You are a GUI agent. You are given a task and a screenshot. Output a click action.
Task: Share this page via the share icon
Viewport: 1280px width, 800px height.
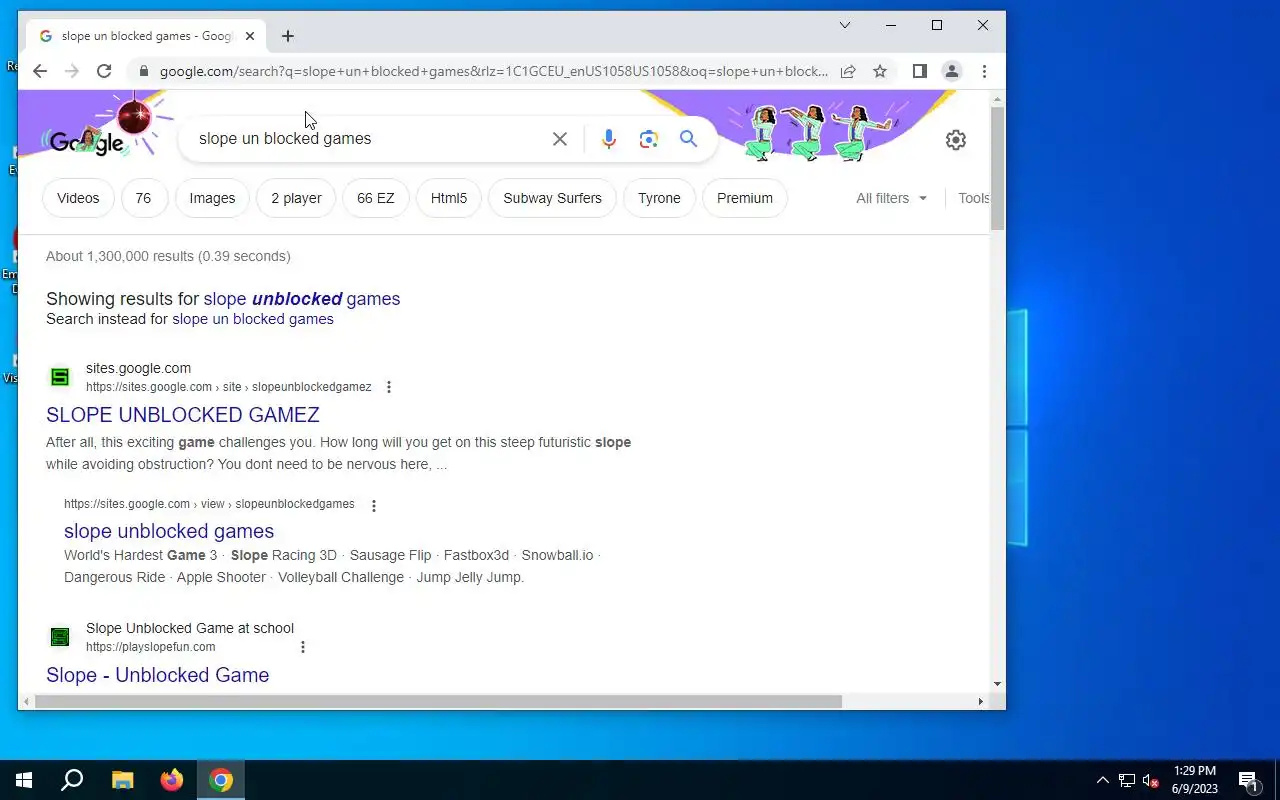[848, 71]
